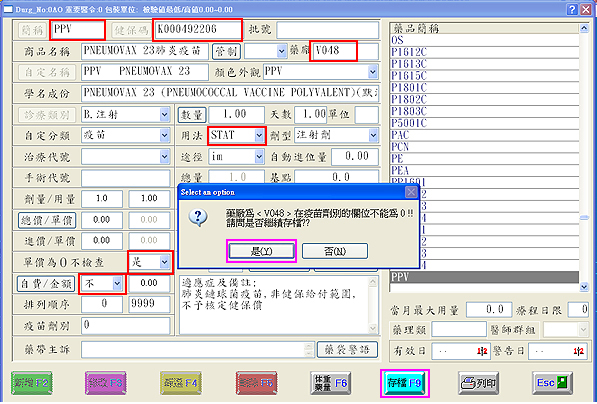597x404 pixels.
Task: Click the red F5 delete button
Action: 256,383
